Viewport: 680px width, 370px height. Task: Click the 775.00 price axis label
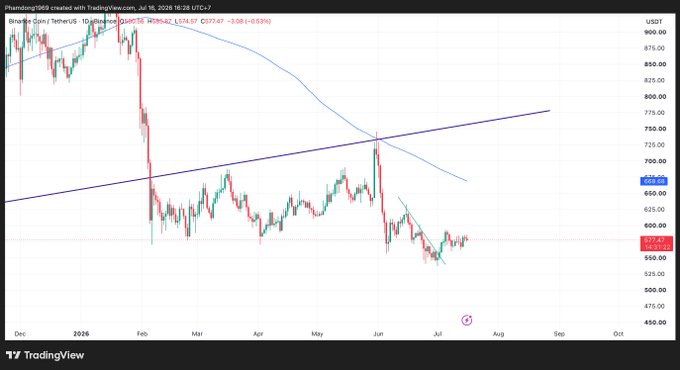[655, 113]
